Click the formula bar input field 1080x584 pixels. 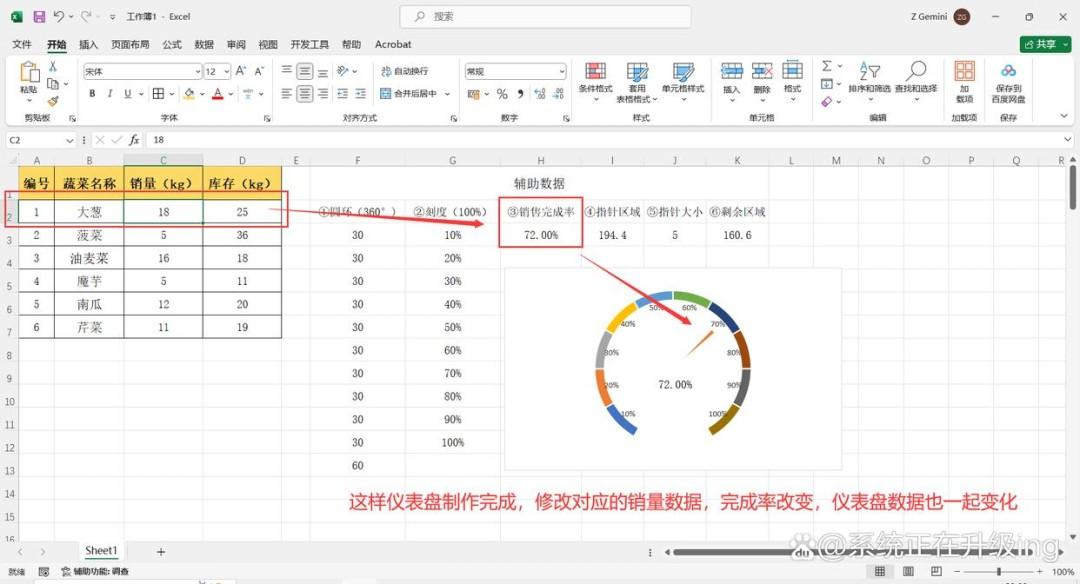(x=606, y=140)
